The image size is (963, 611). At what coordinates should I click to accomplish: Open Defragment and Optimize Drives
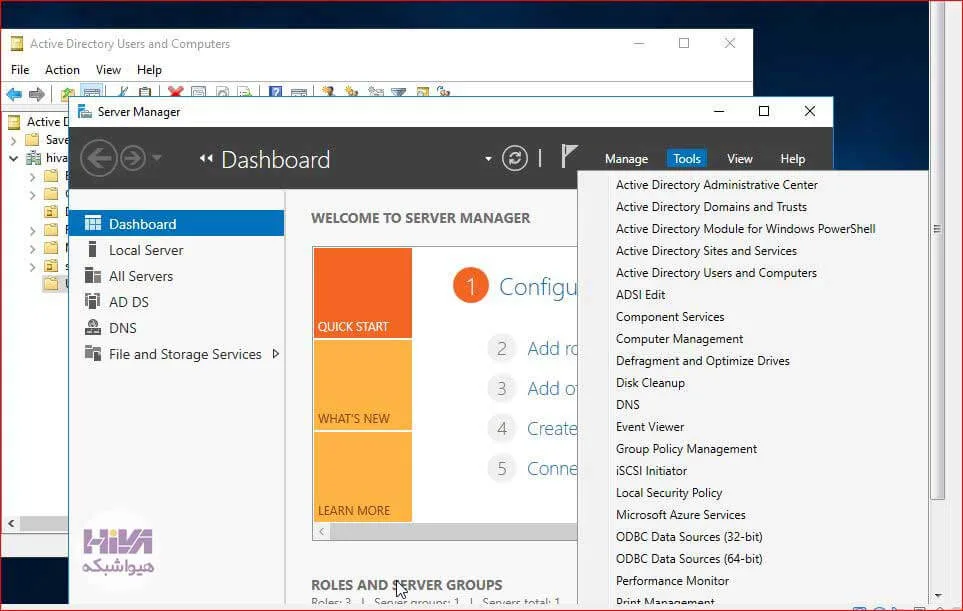[703, 361]
